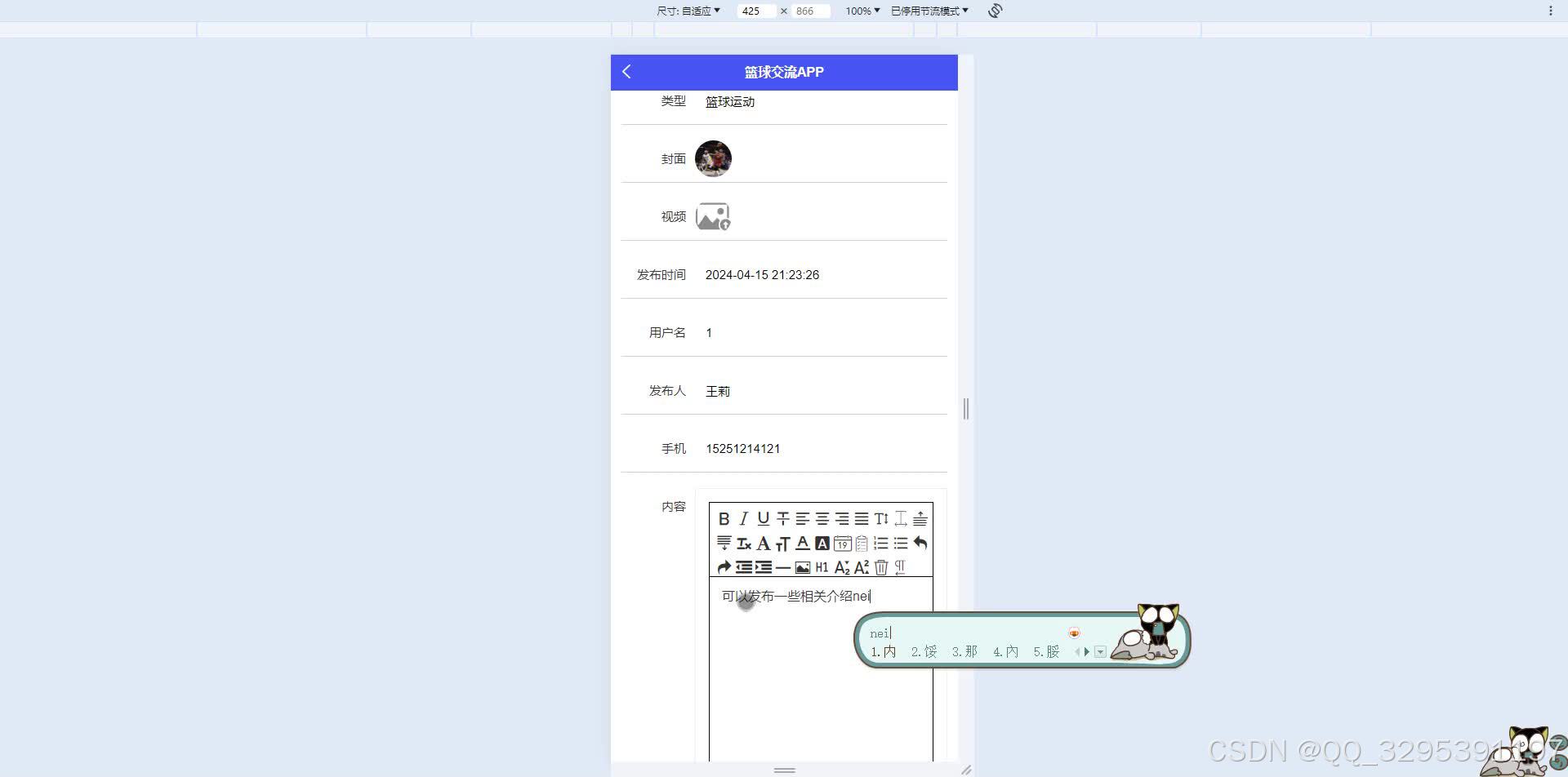Decrease text indent
The image size is (1568, 777).
[743, 567]
